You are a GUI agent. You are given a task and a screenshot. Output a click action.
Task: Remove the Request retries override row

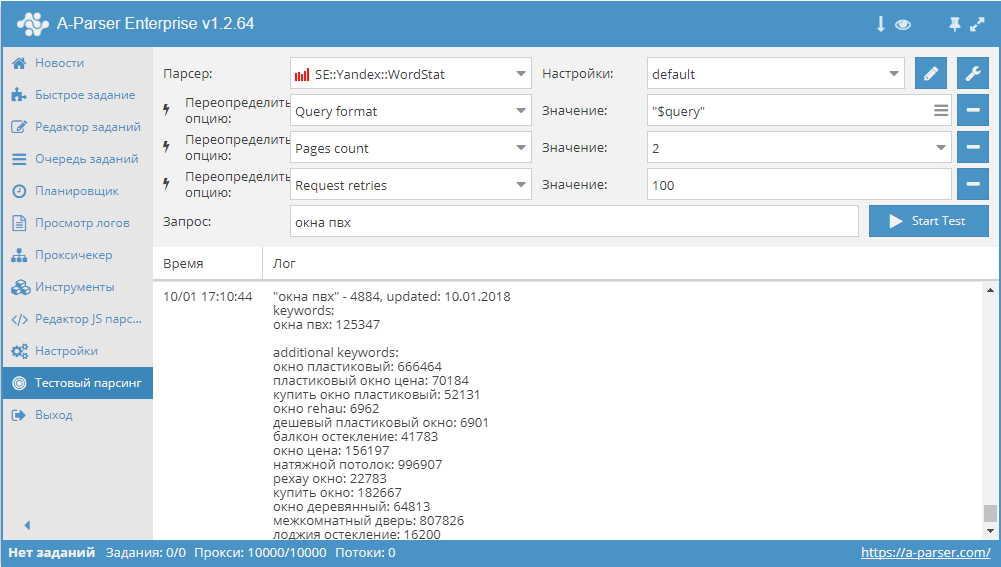click(973, 185)
